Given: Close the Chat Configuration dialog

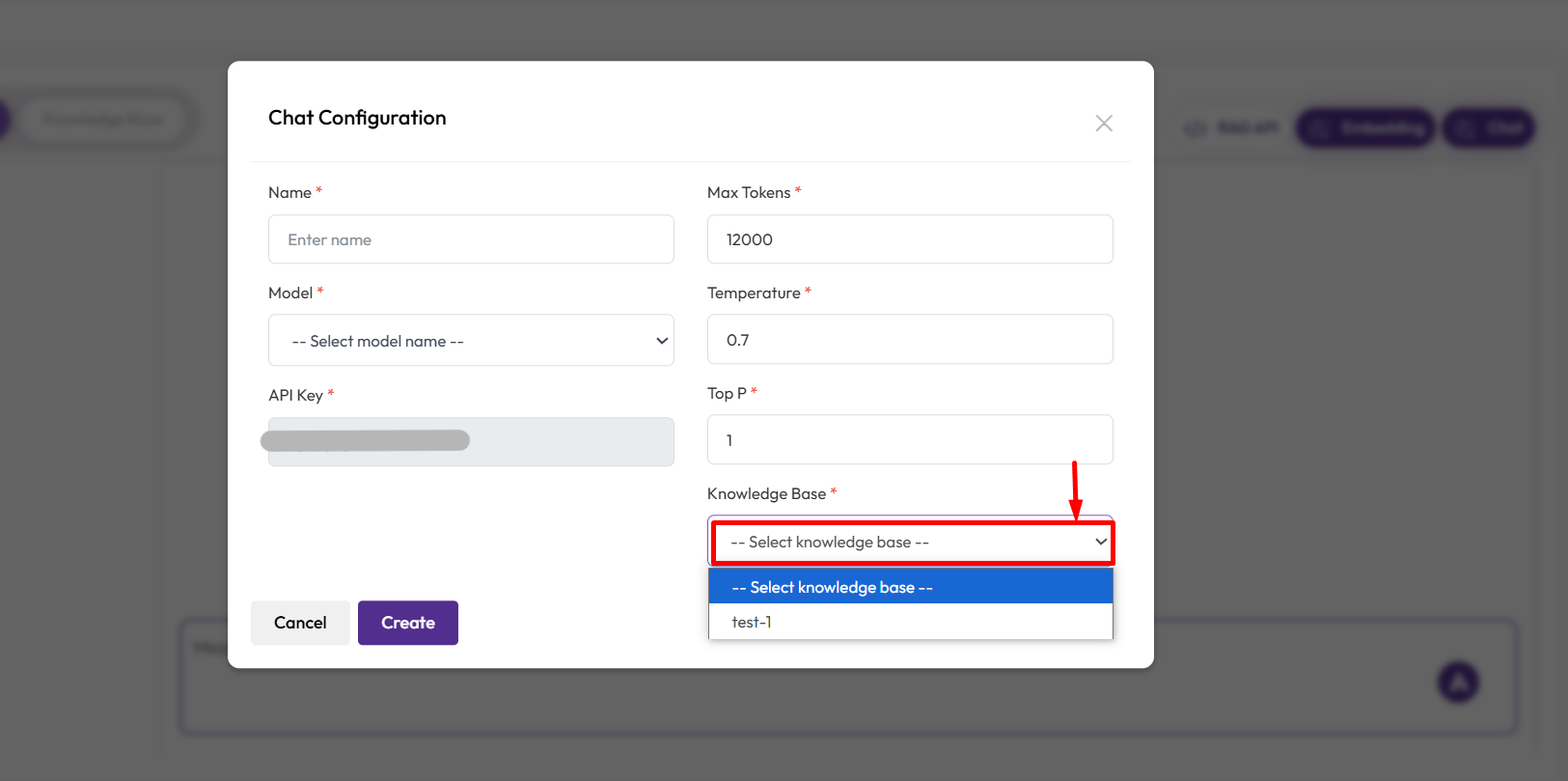Looking at the screenshot, I should coord(1104,124).
